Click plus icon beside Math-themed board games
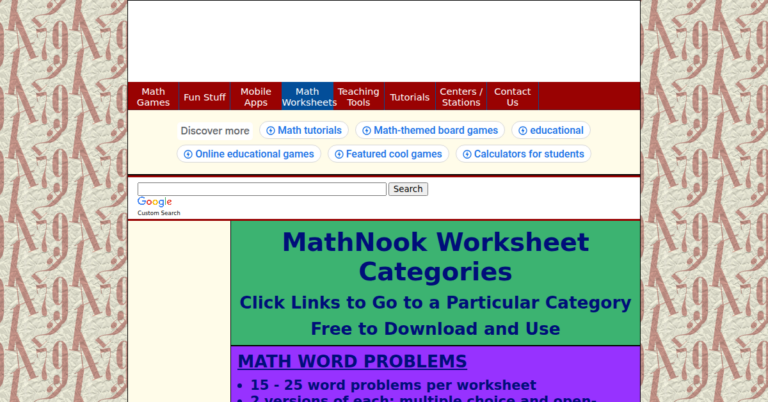This screenshot has width=768, height=402. coord(366,131)
